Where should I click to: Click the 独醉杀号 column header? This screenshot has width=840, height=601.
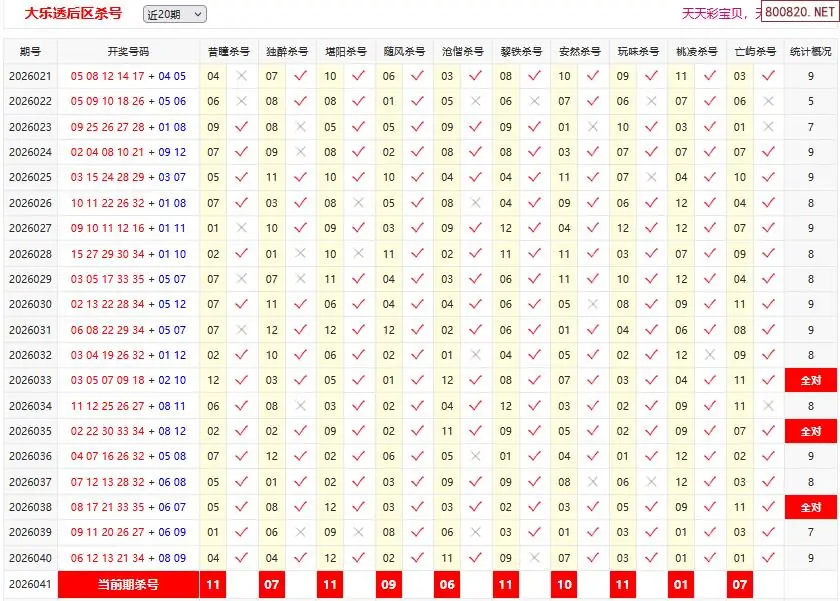point(286,51)
